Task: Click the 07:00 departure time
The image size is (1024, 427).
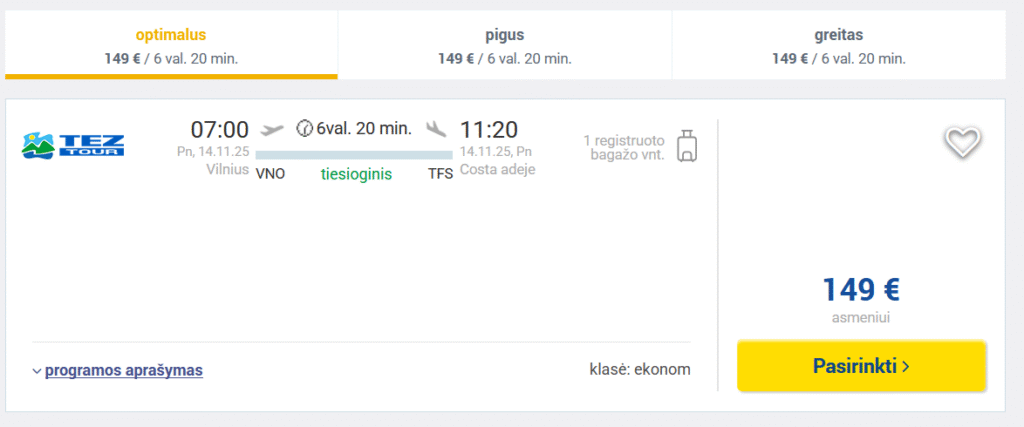Action: point(219,129)
